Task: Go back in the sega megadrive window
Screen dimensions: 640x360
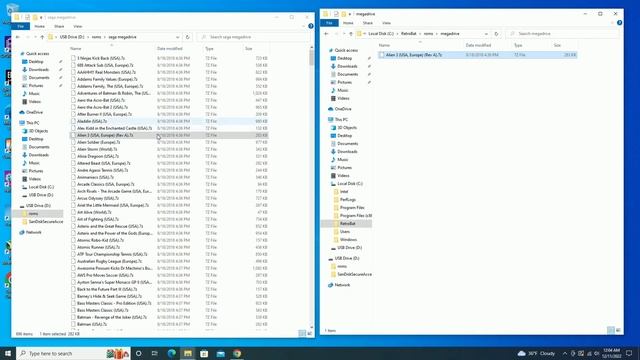Action: [x=18, y=37]
